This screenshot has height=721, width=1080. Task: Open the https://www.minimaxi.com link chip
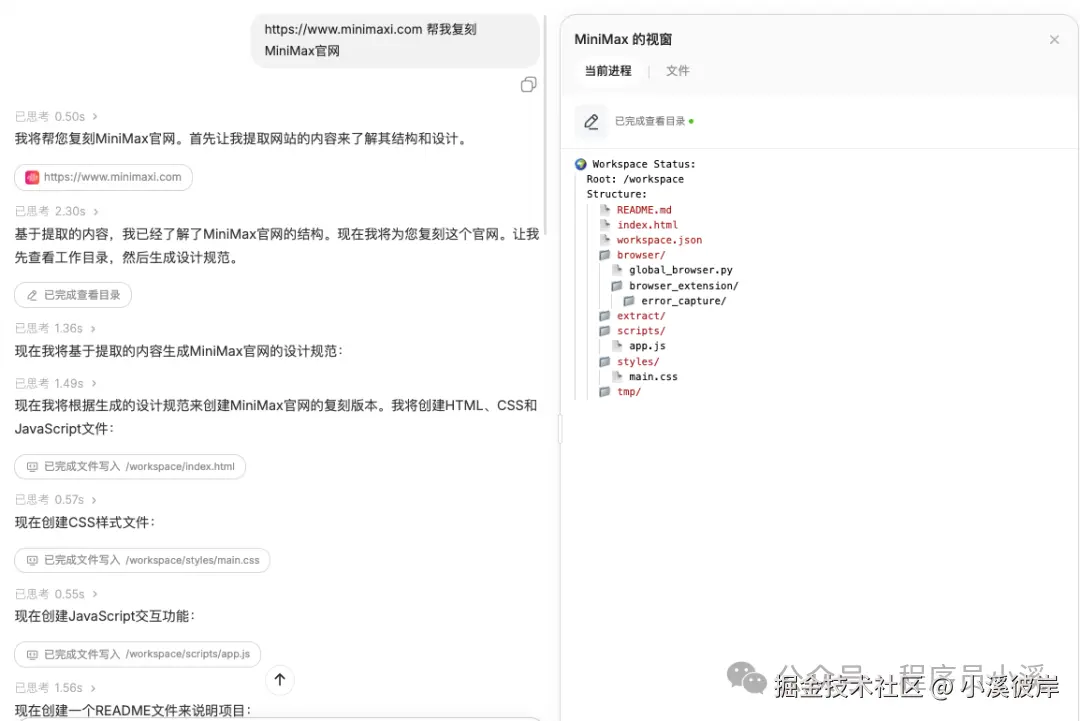click(103, 176)
